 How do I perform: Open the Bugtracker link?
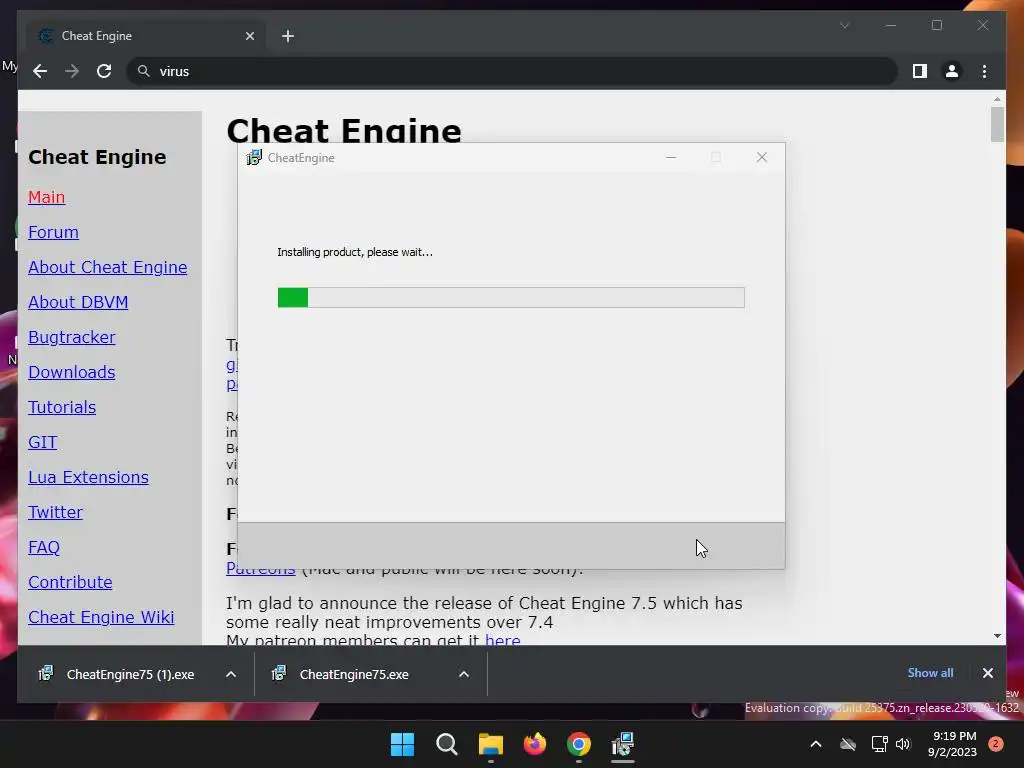click(72, 337)
